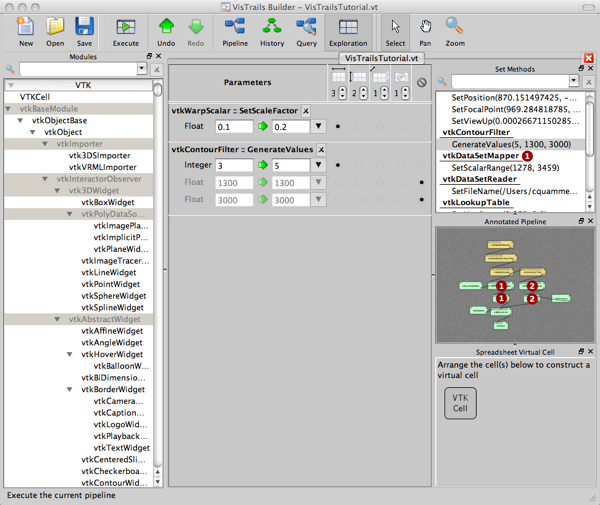Screen dimensions: 600x505
Task: Open SetScaleFactor Float interpolation dropdown
Action: click(x=318, y=126)
